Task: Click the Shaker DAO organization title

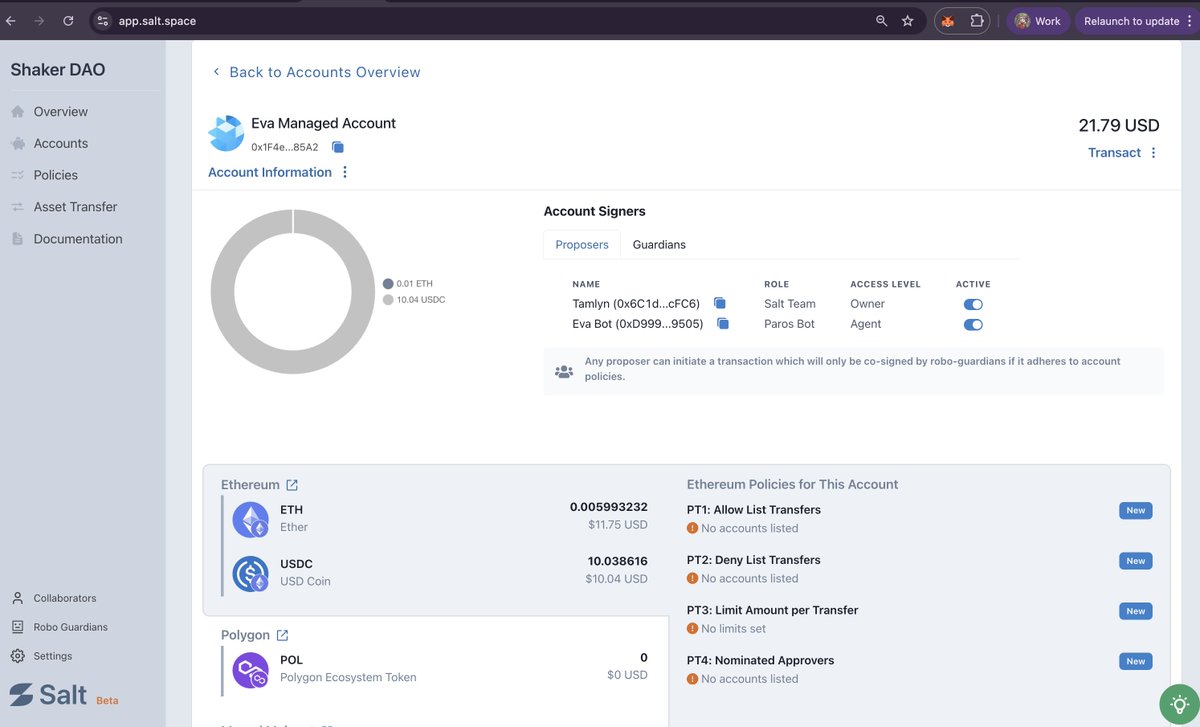Action: click(58, 70)
